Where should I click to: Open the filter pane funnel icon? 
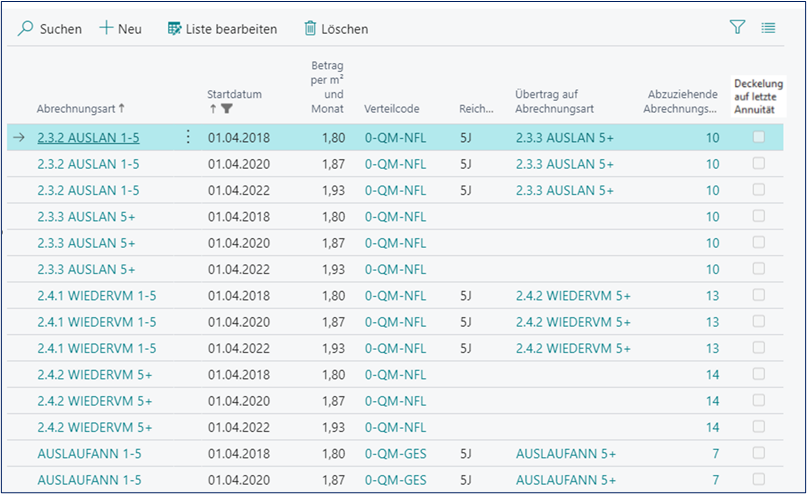[x=738, y=28]
